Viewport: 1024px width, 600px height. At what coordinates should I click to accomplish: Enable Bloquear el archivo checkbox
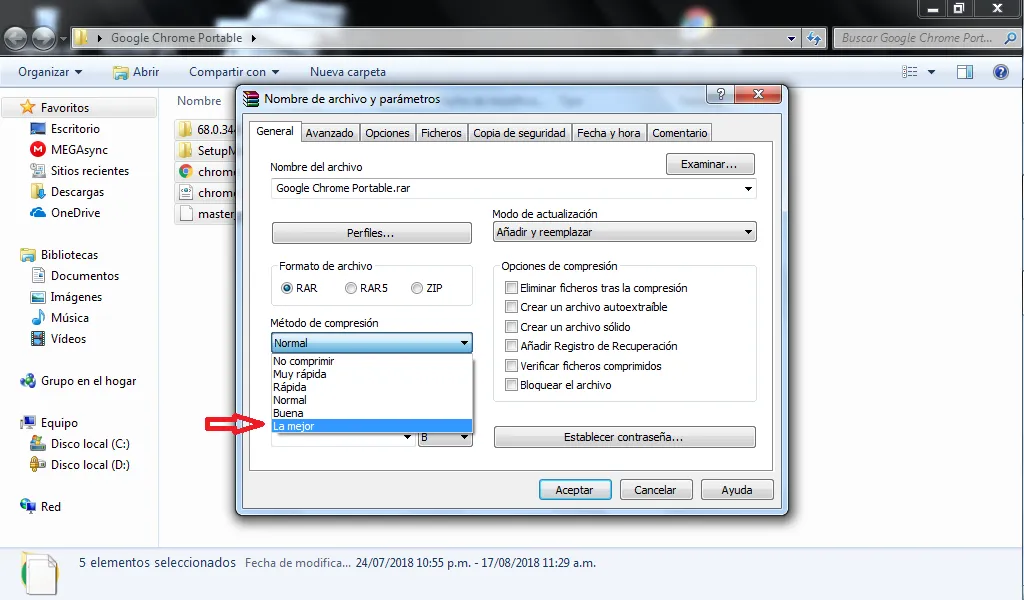coord(511,385)
